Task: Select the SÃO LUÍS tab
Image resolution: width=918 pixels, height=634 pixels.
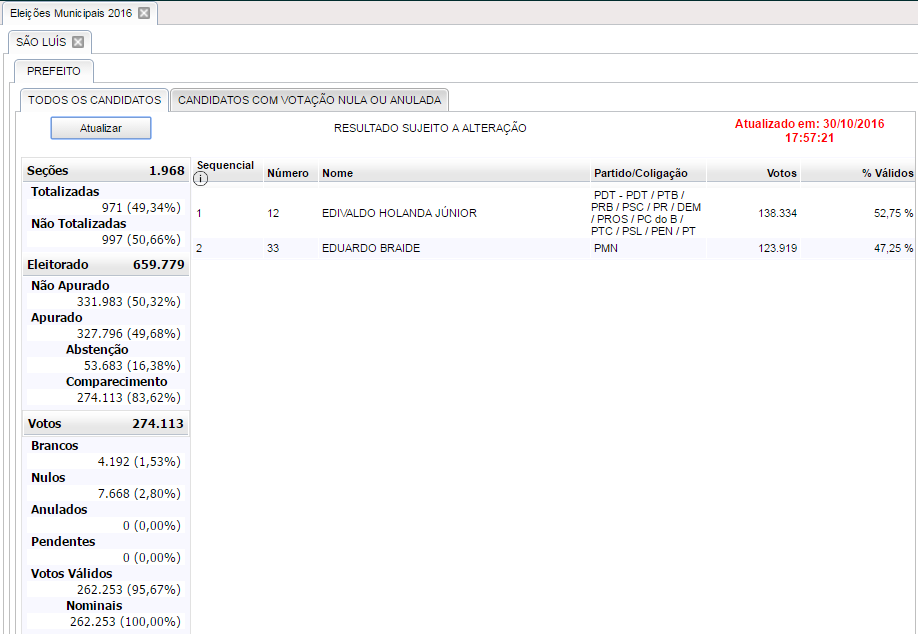Action: 40,42
